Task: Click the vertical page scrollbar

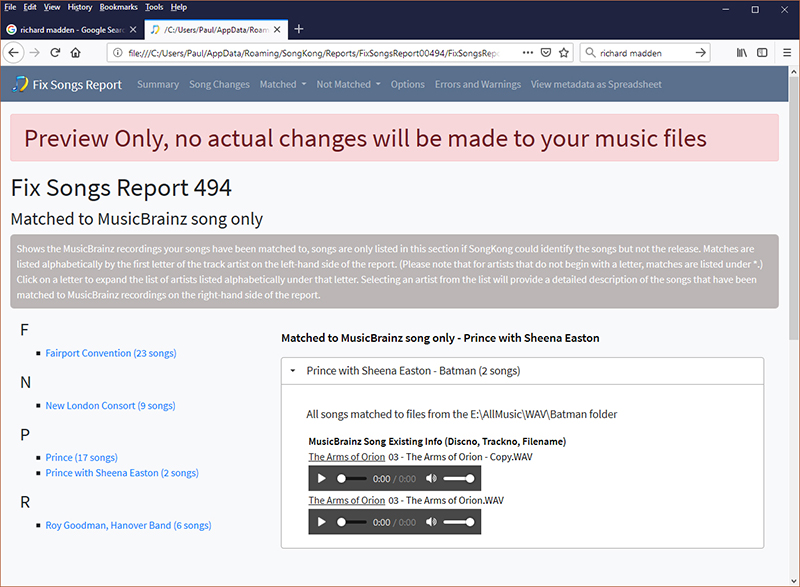Action: [x=793, y=209]
